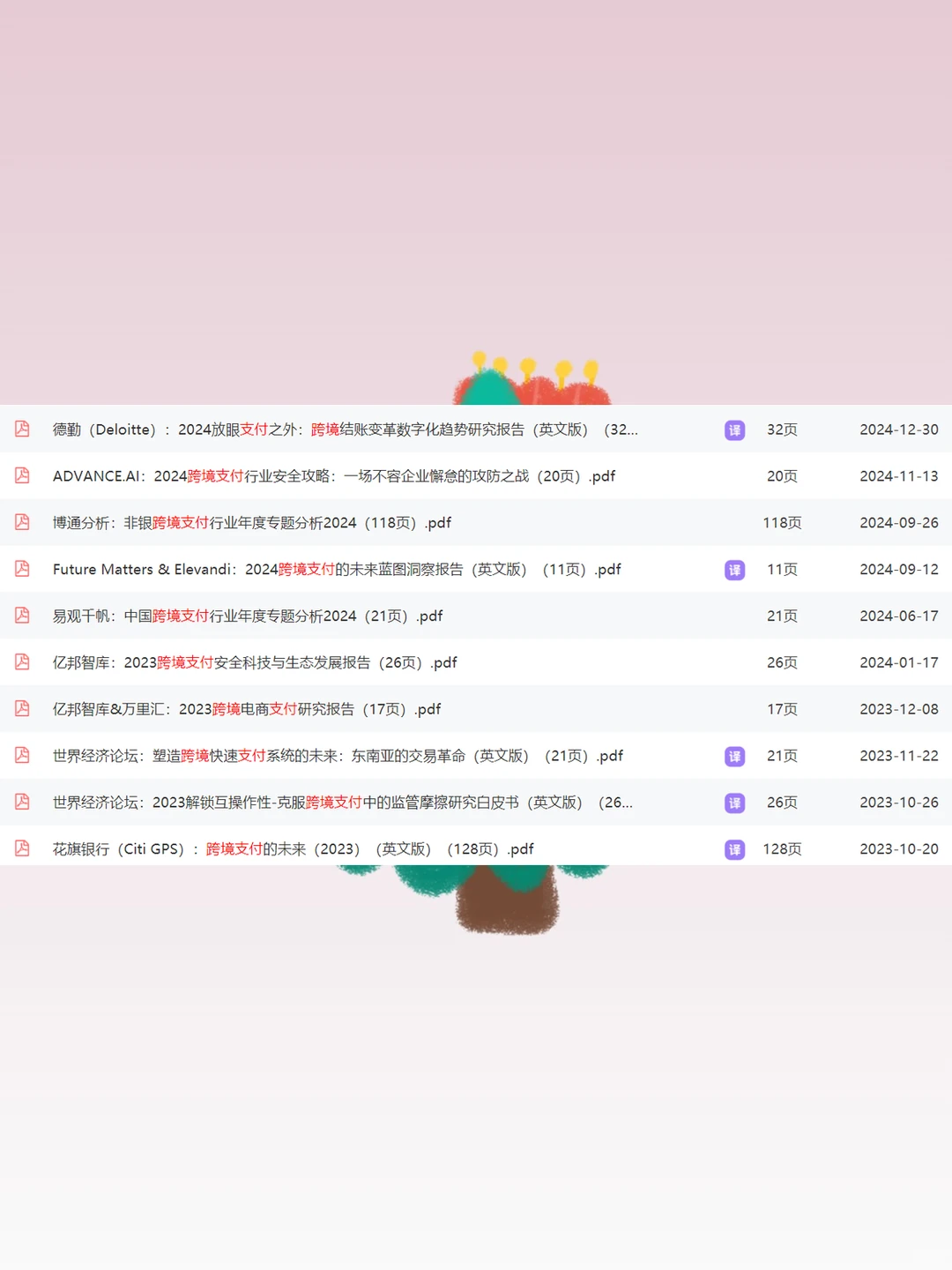Image resolution: width=952 pixels, height=1270 pixels.
Task: Open 德勤 Deloitte 2024放眼支付之外 report
Action: (x=346, y=430)
